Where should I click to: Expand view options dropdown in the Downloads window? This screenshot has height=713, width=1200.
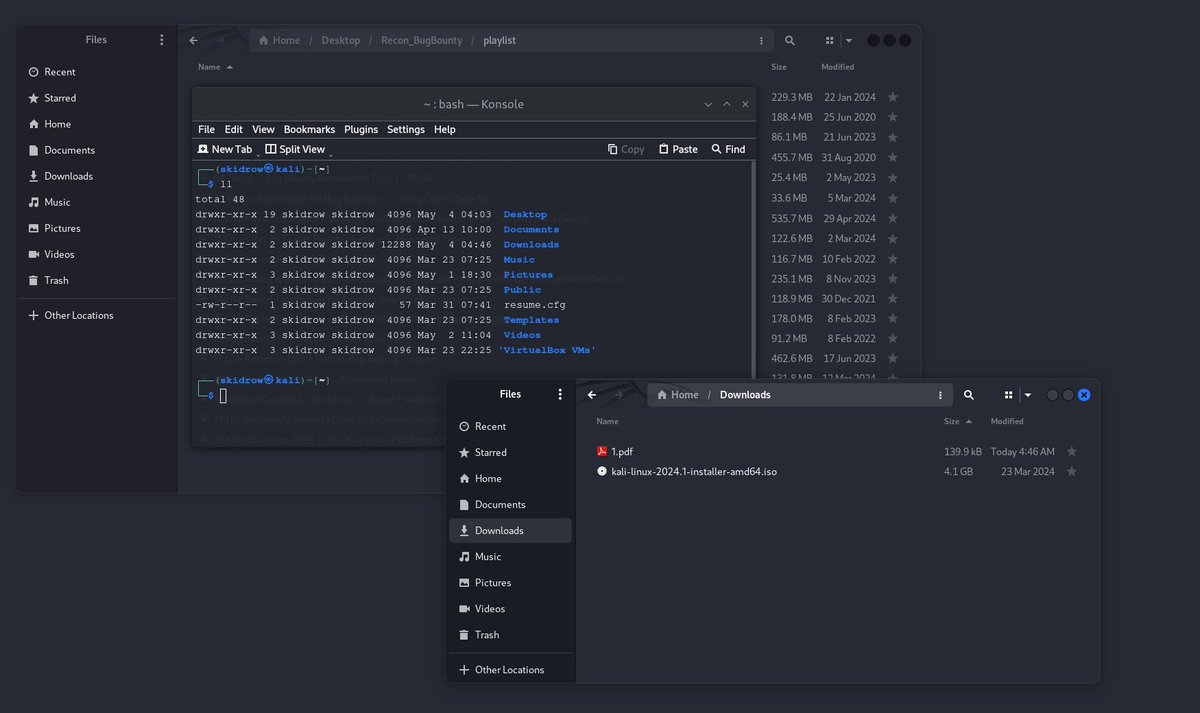point(1027,395)
